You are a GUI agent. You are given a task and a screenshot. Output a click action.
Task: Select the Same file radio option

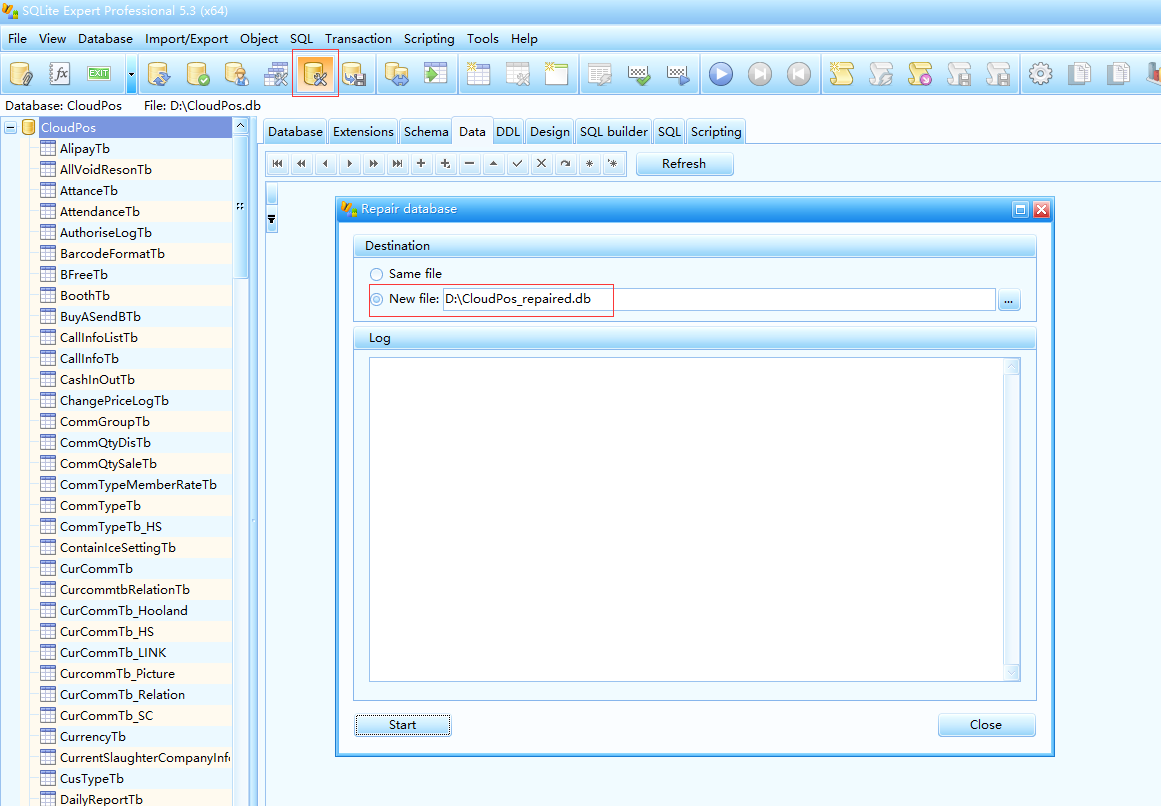(377, 274)
